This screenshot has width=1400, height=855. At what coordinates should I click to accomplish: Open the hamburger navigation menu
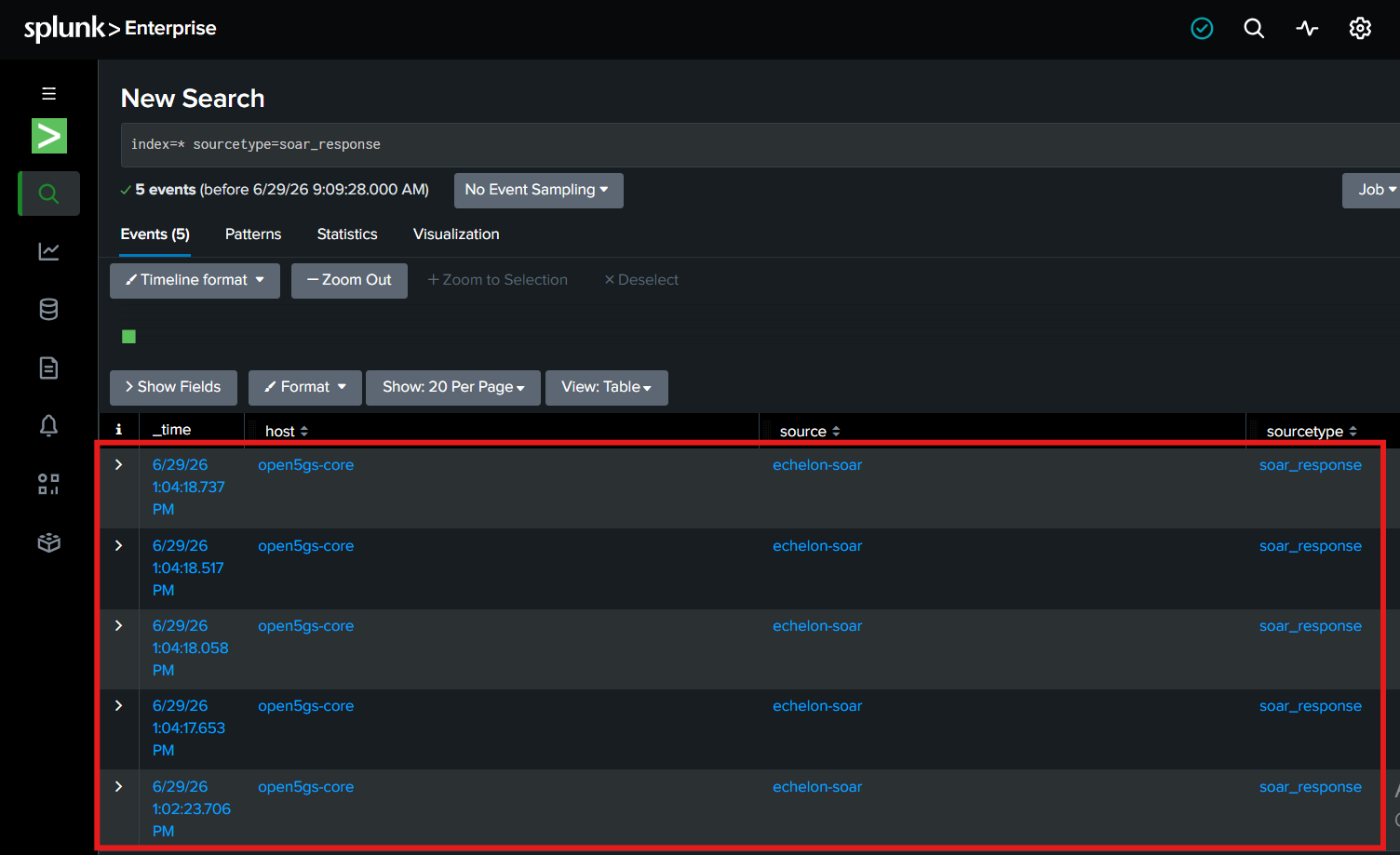[48, 94]
